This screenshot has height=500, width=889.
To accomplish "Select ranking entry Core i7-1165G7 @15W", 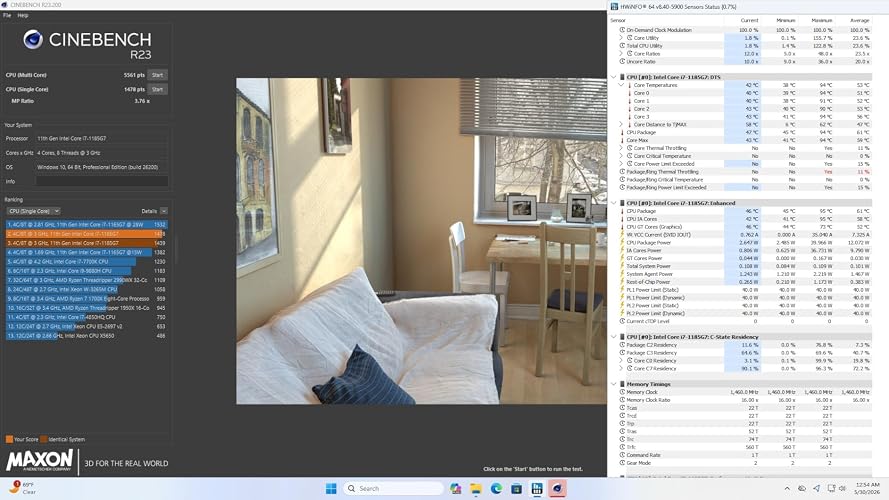I will [87, 252].
